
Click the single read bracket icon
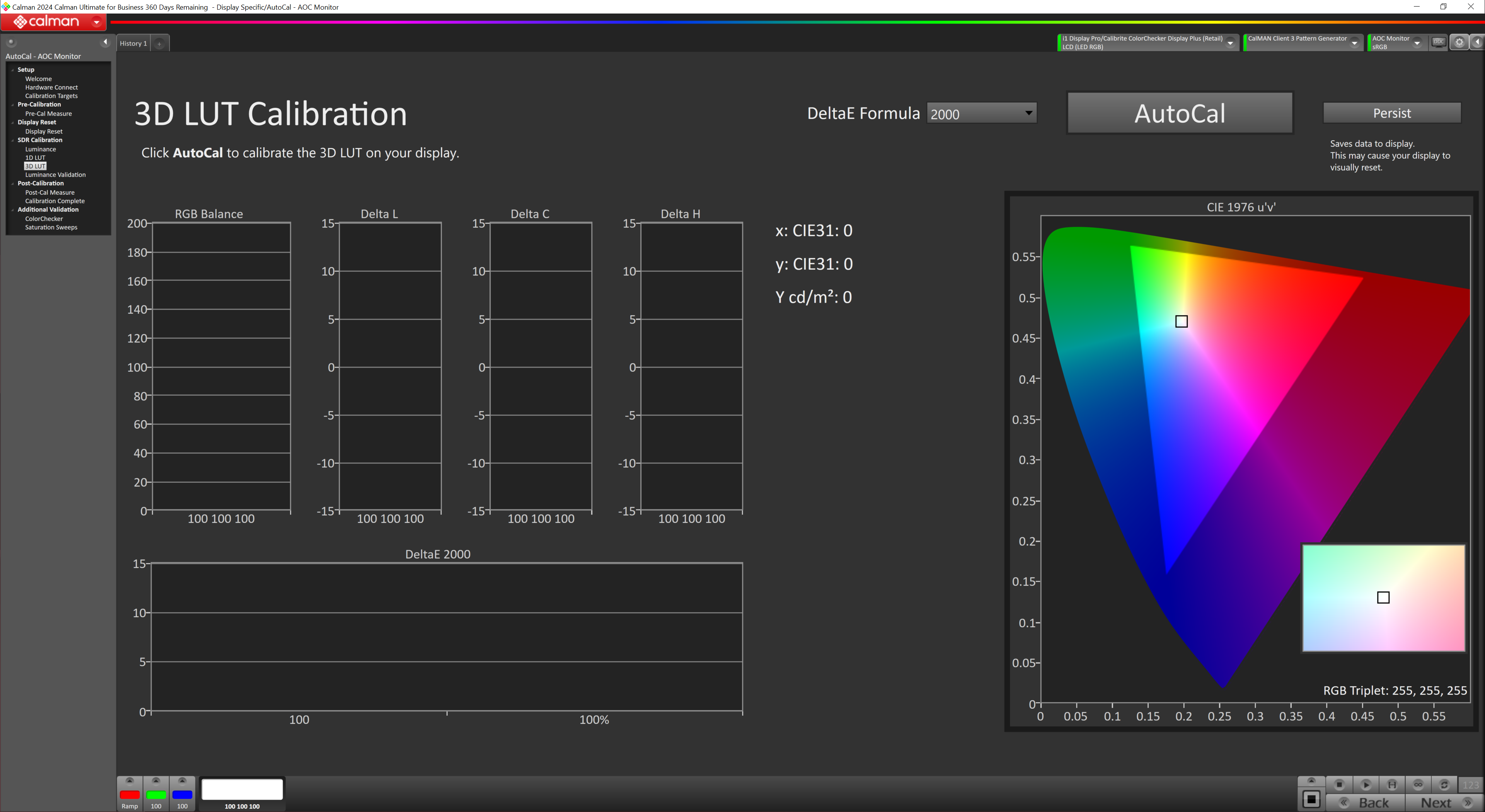click(x=1391, y=784)
